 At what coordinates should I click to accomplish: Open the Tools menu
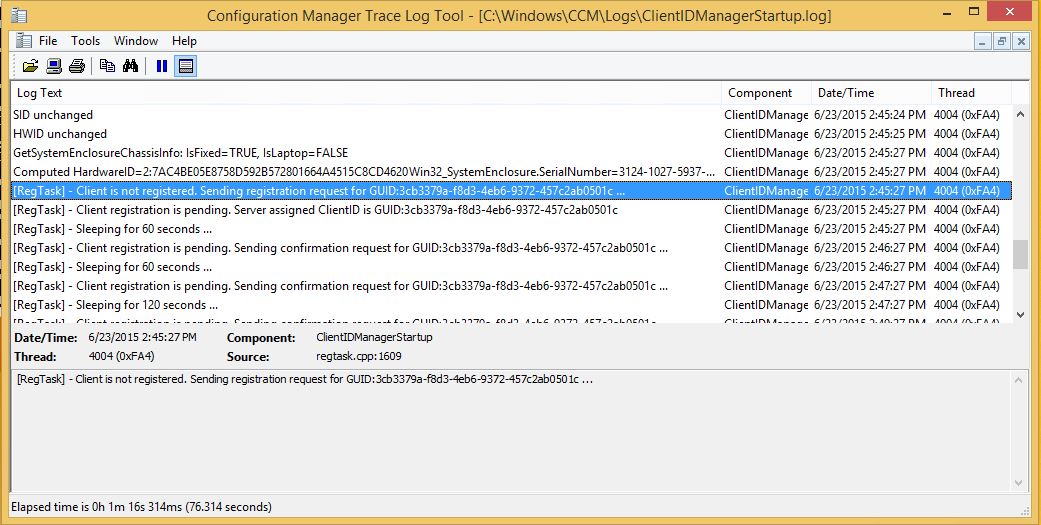coord(85,41)
